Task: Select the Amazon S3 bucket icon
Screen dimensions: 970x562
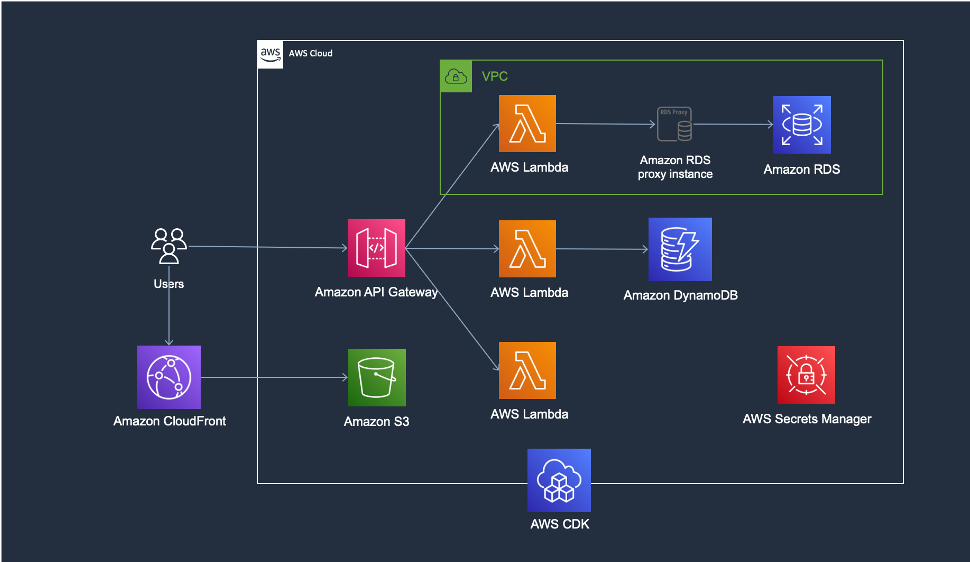Action: coord(377,378)
